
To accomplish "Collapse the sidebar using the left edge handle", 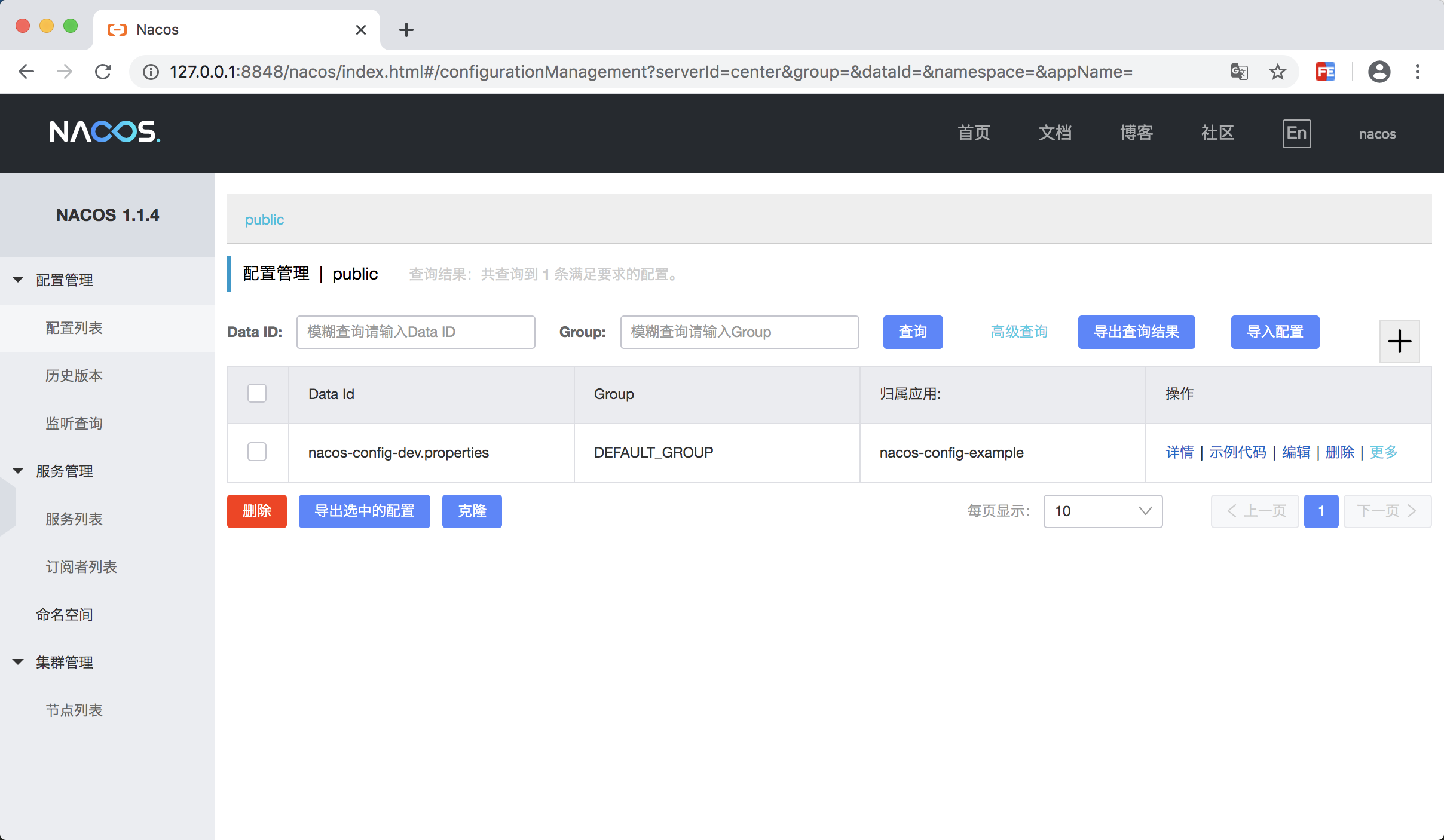I will [7, 508].
